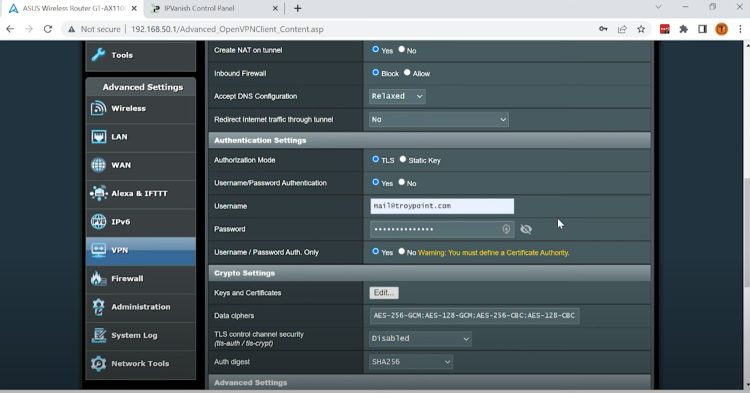Toggle the browser side panel icon

(702, 29)
